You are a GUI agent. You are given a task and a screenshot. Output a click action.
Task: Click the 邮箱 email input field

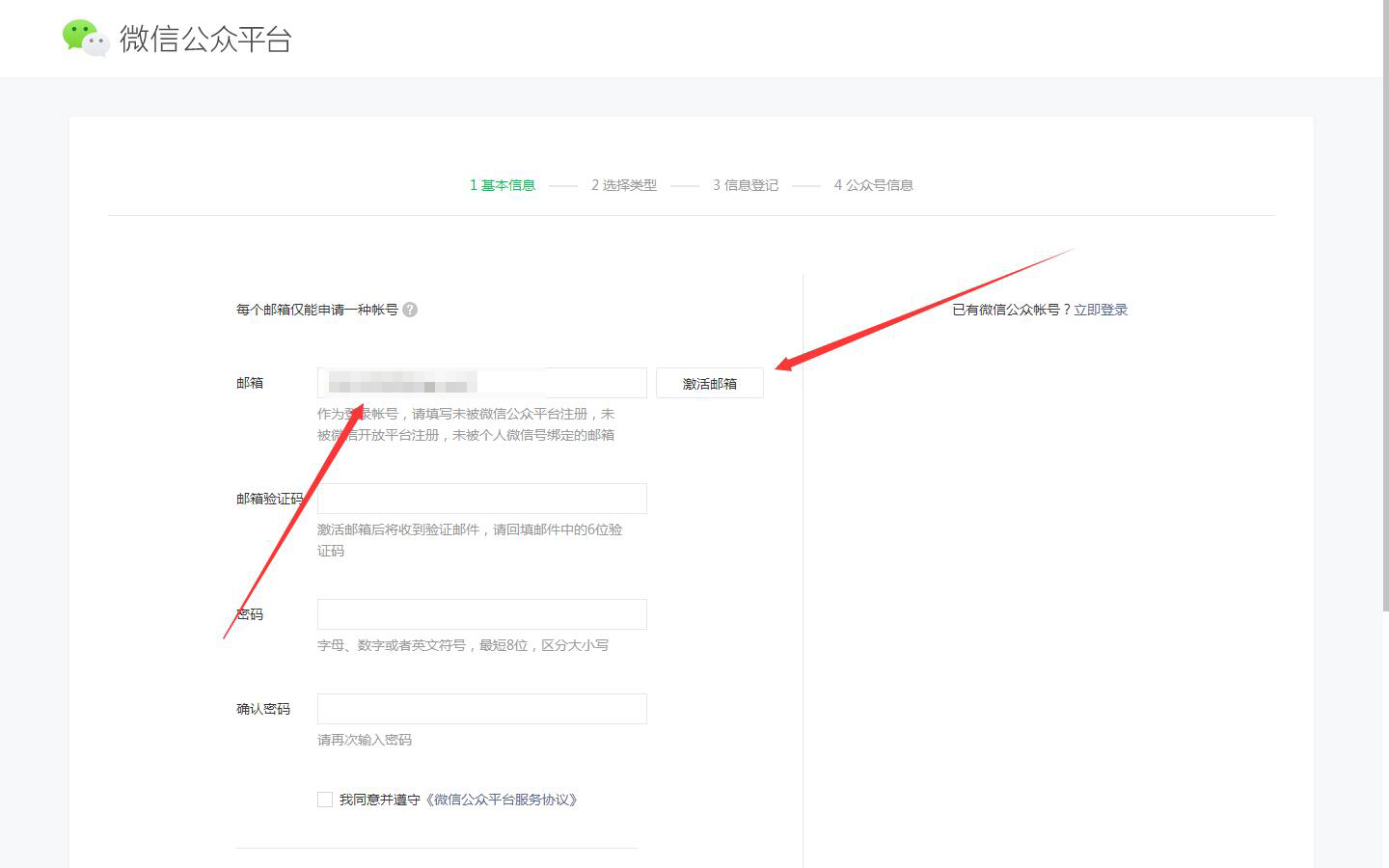(x=481, y=382)
